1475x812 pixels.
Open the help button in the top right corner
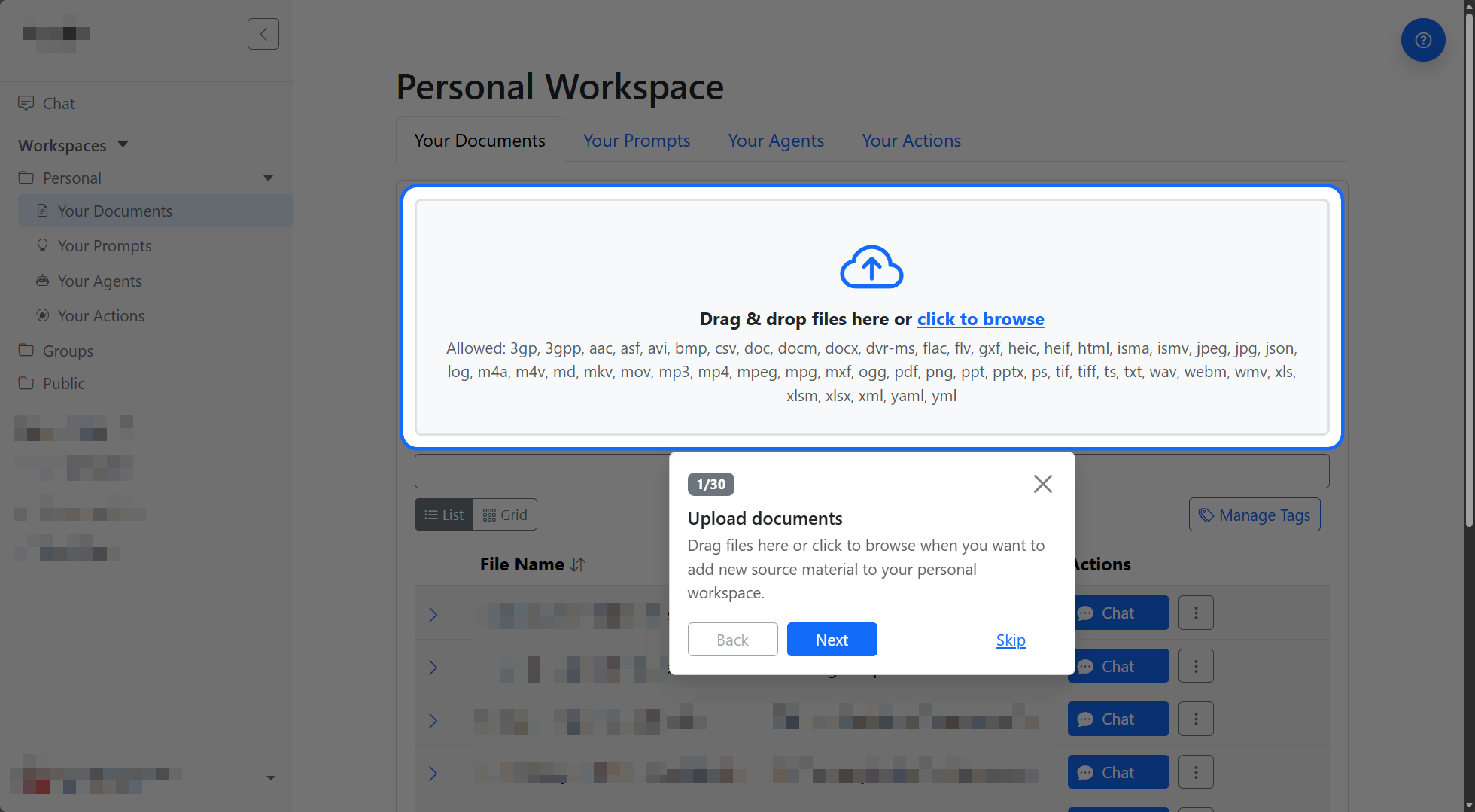pyautogui.click(x=1423, y=40)
